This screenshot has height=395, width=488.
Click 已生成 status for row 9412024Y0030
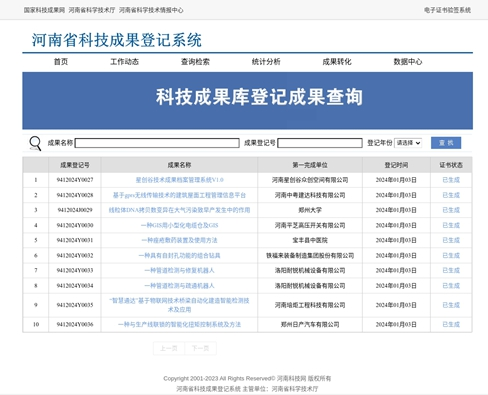451,225
